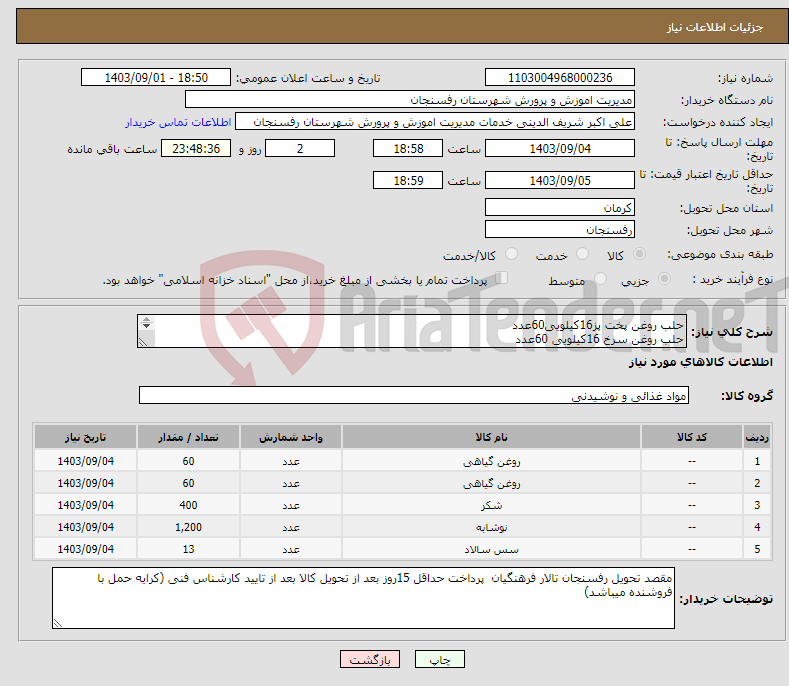Click the ایجاد کننده درخواست field

[435, 122]
